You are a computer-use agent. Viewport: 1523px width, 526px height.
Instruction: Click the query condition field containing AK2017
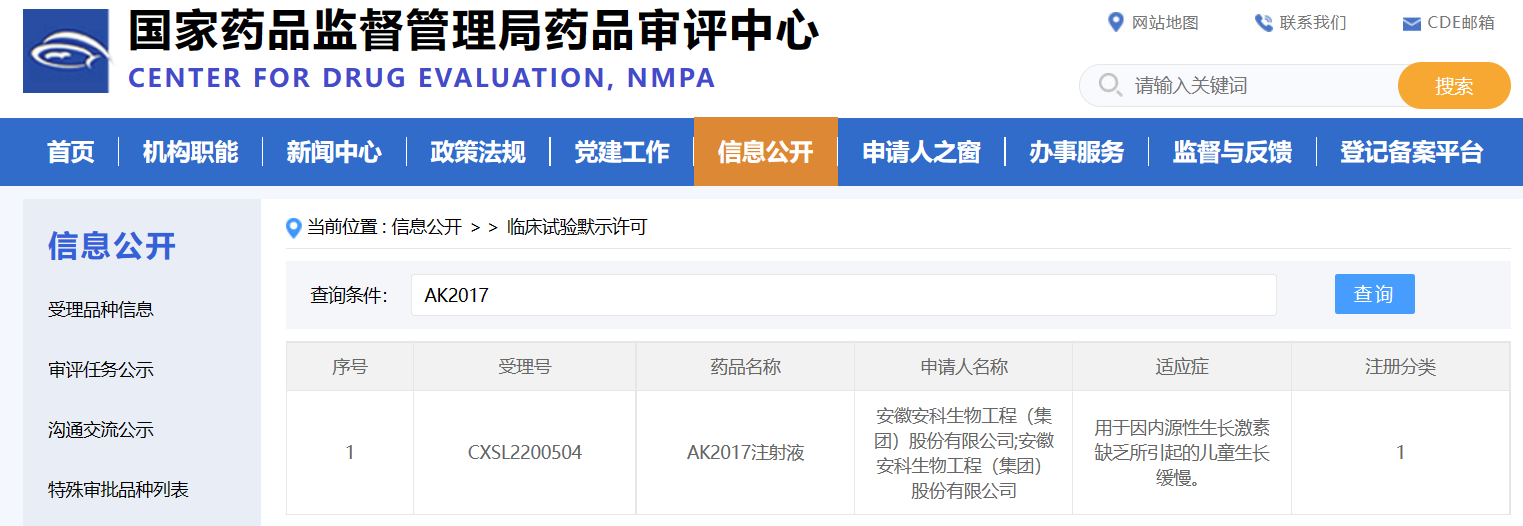843,295
